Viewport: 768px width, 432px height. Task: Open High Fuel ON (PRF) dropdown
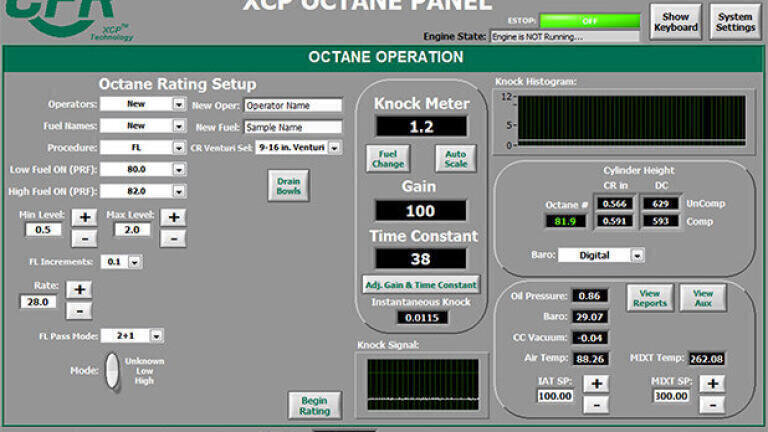(x=179, y=191)
